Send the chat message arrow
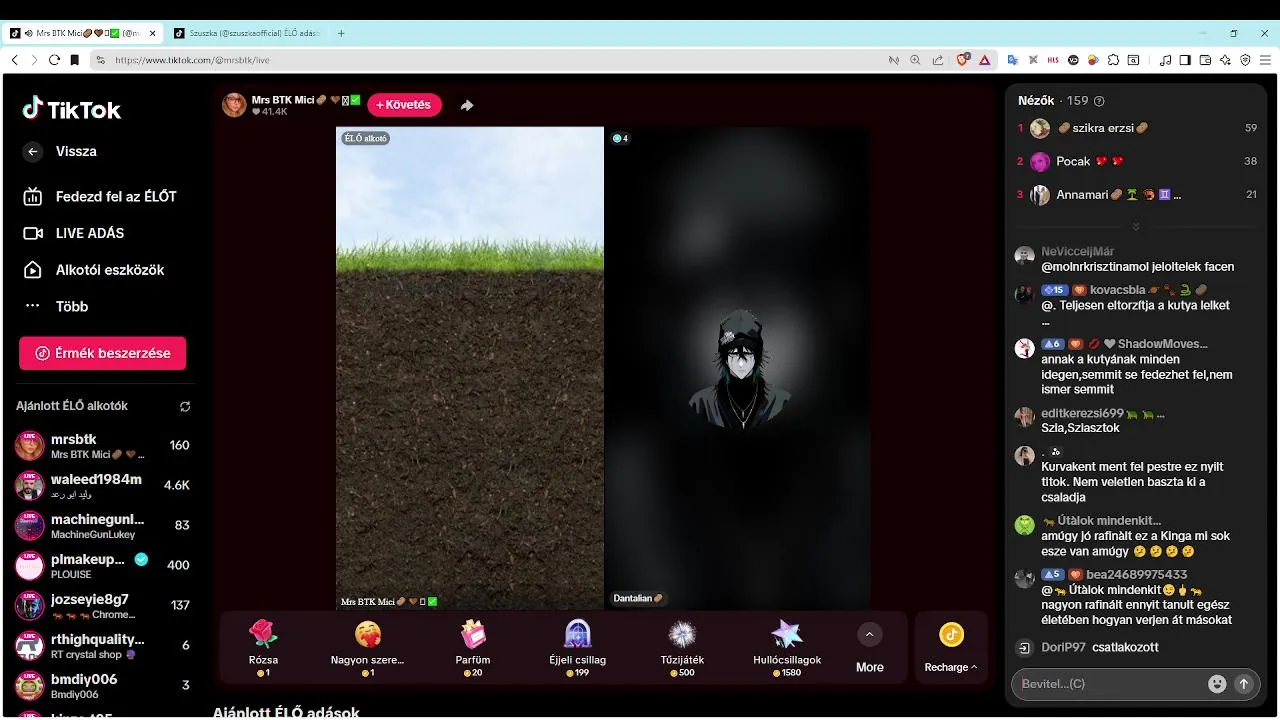 [1244, 684]
